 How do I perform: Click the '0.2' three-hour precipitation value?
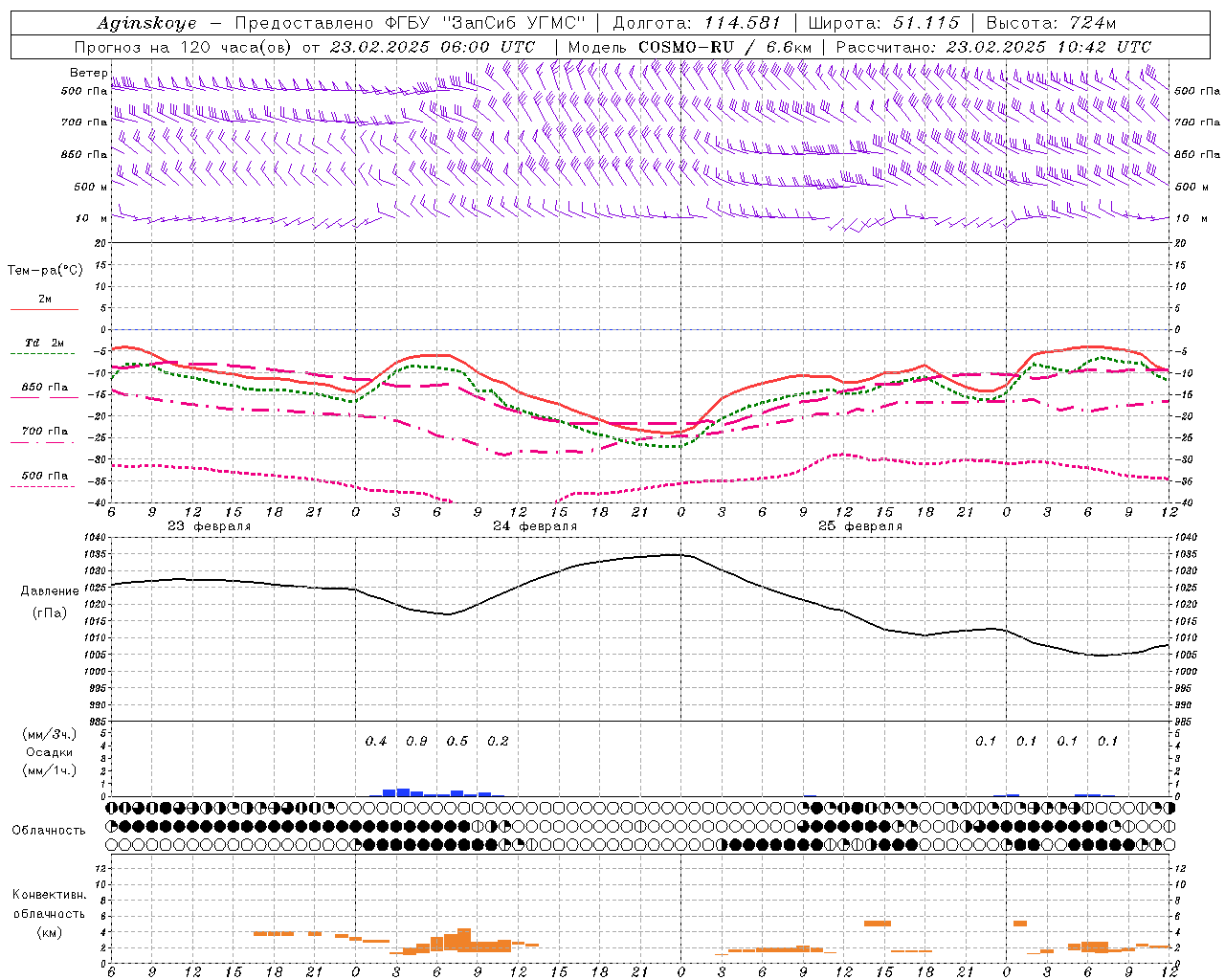(x=498, y=742)
